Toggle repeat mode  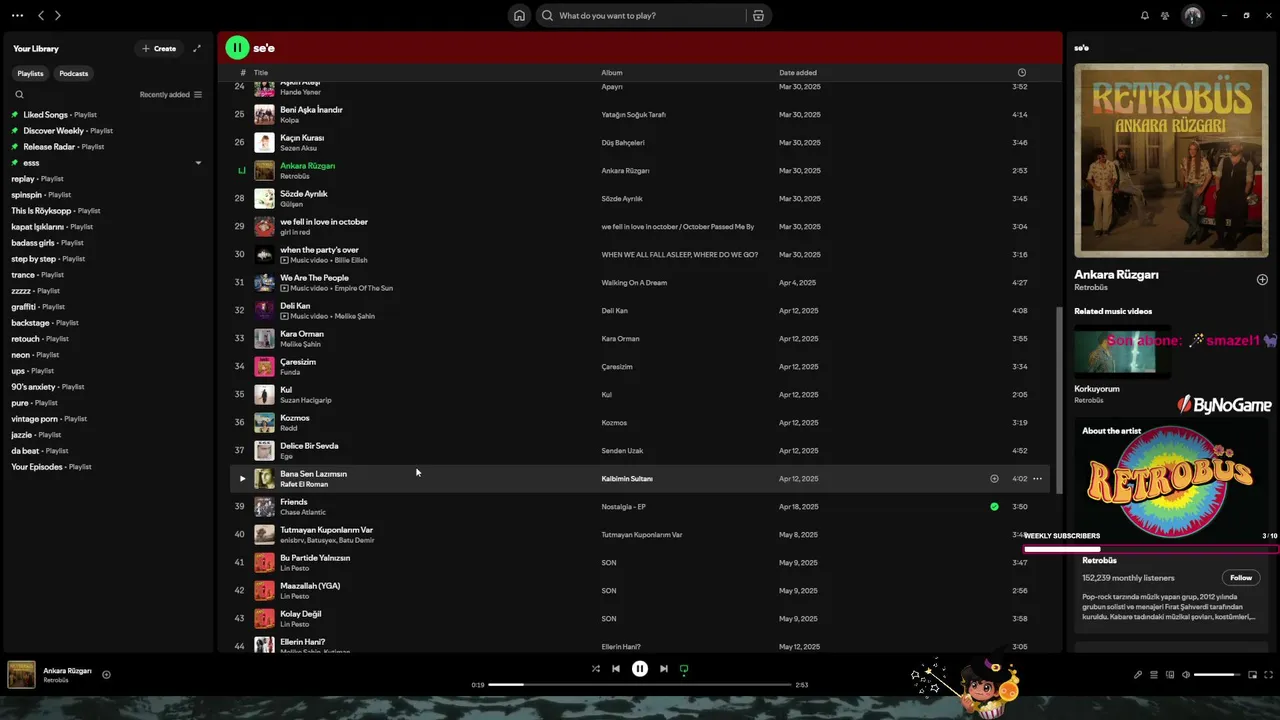(684, 669)
